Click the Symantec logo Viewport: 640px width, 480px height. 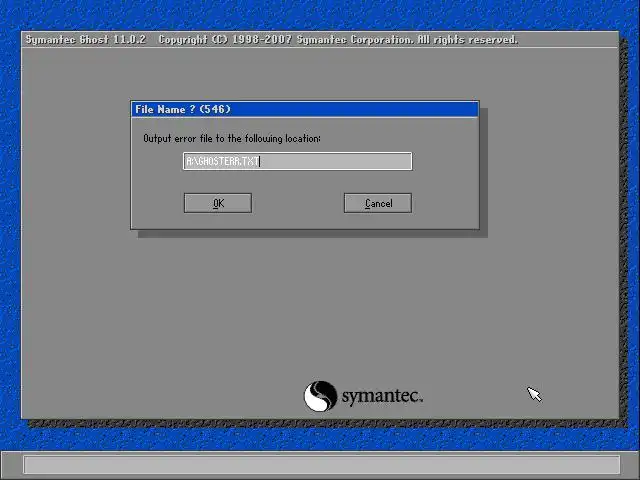pos(363,396)
